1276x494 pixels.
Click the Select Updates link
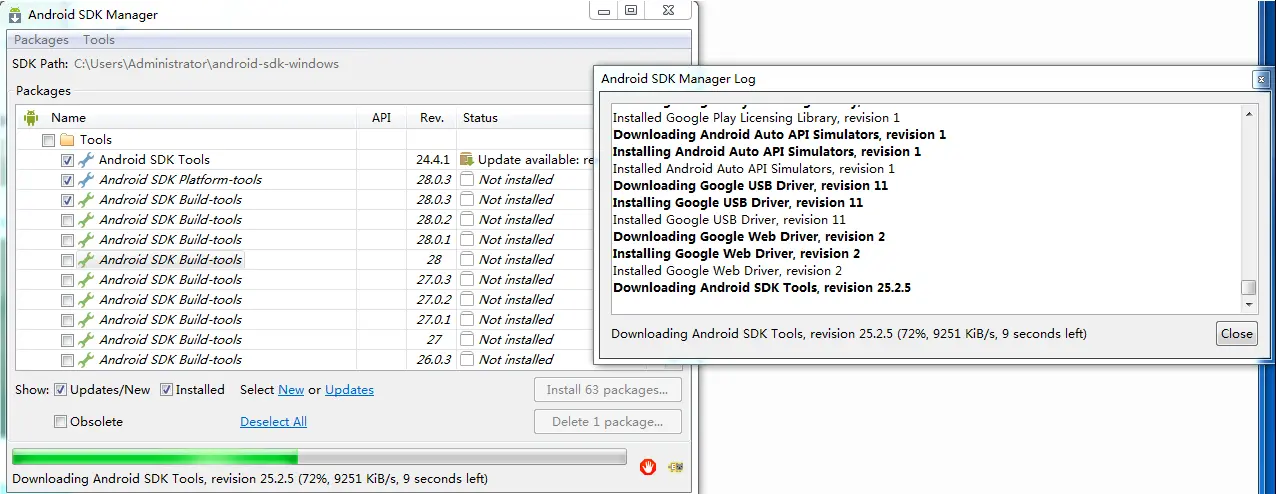349,390
